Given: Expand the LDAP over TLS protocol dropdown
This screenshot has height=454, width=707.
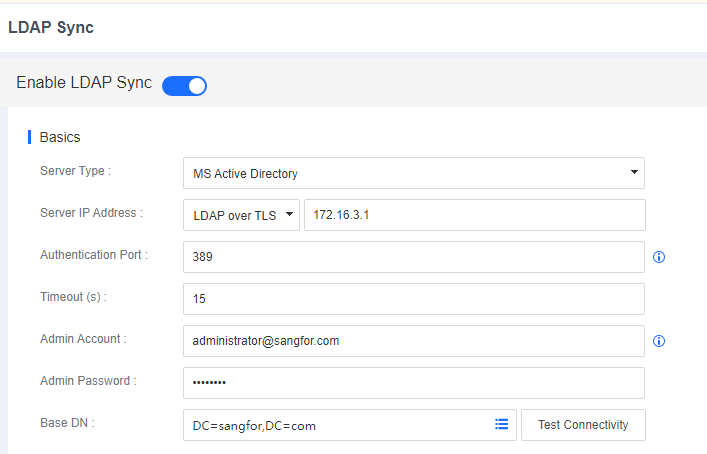Looking at the screenshot, I should coord(241,215).
